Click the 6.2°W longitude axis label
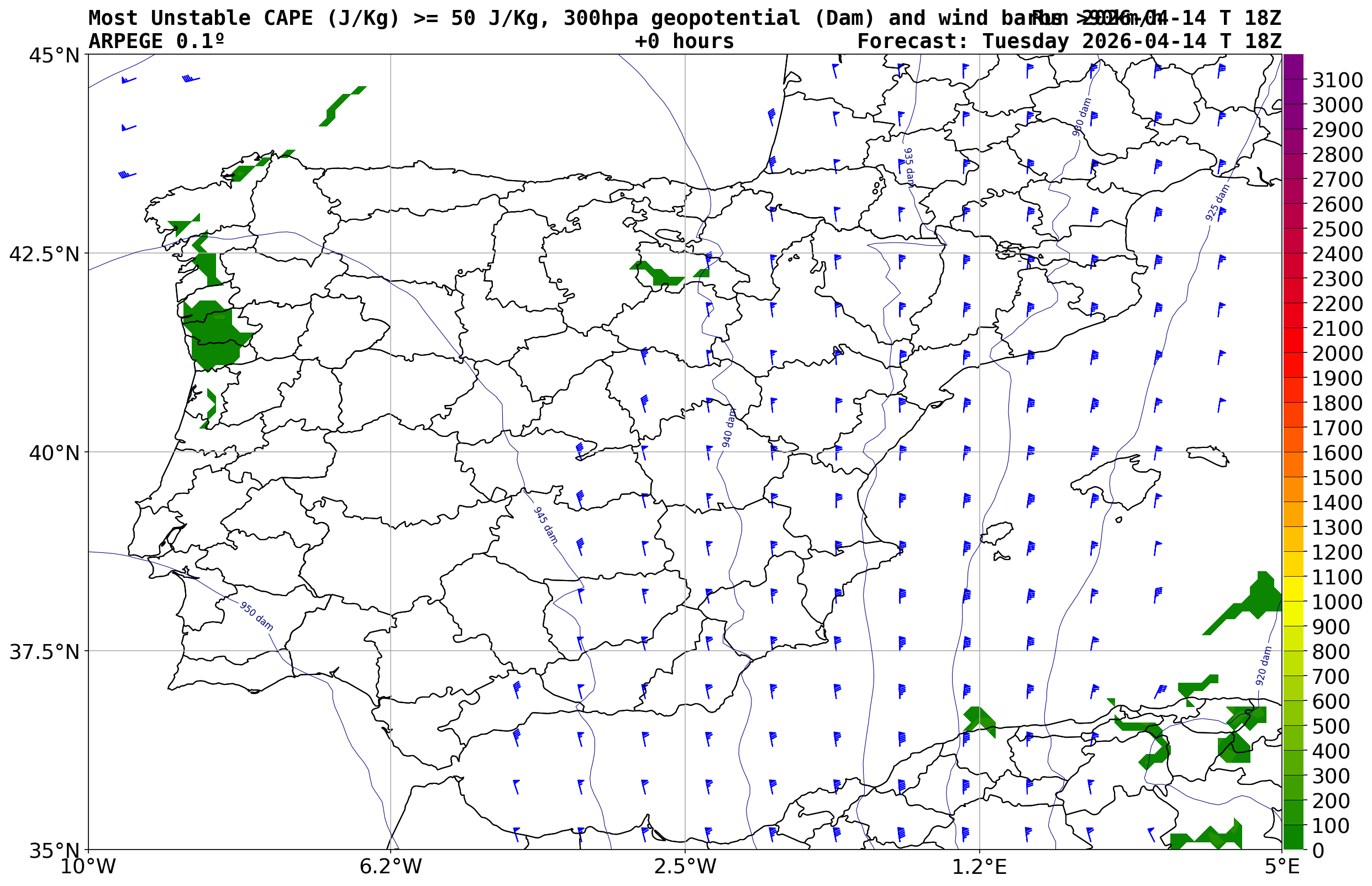This screenshot has height=886, width=1372. (390, 867)
